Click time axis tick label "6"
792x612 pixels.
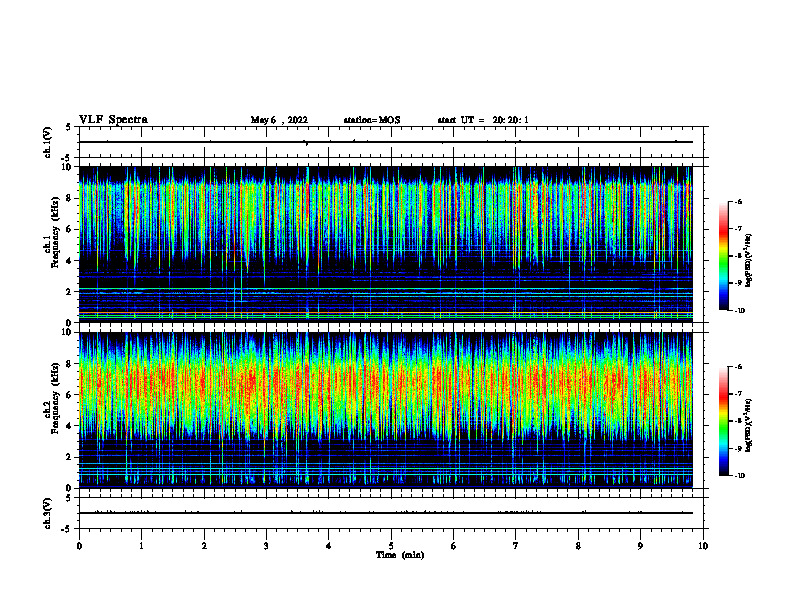[454, 546]
